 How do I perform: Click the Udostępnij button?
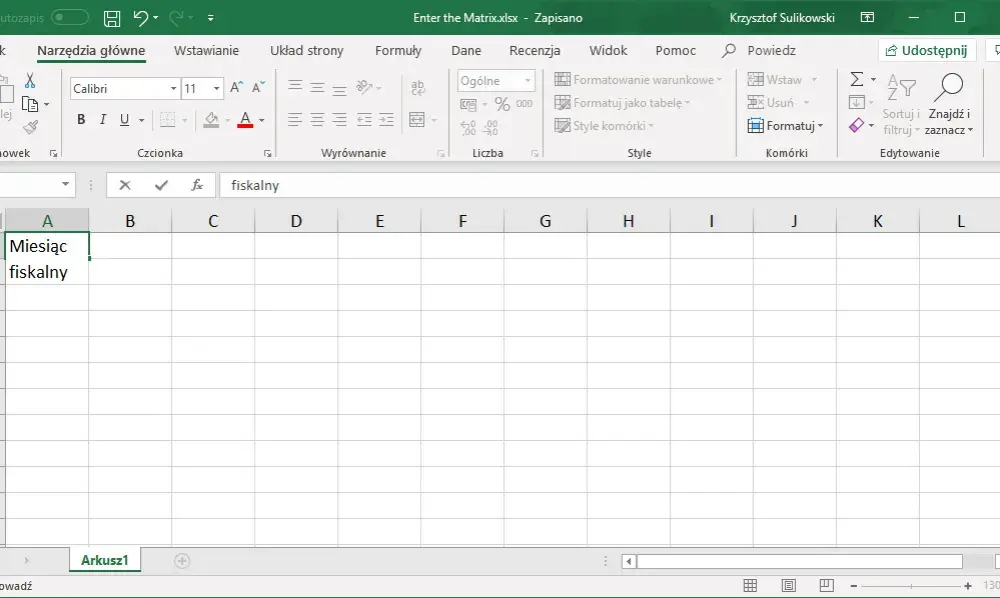click(927, 50)
